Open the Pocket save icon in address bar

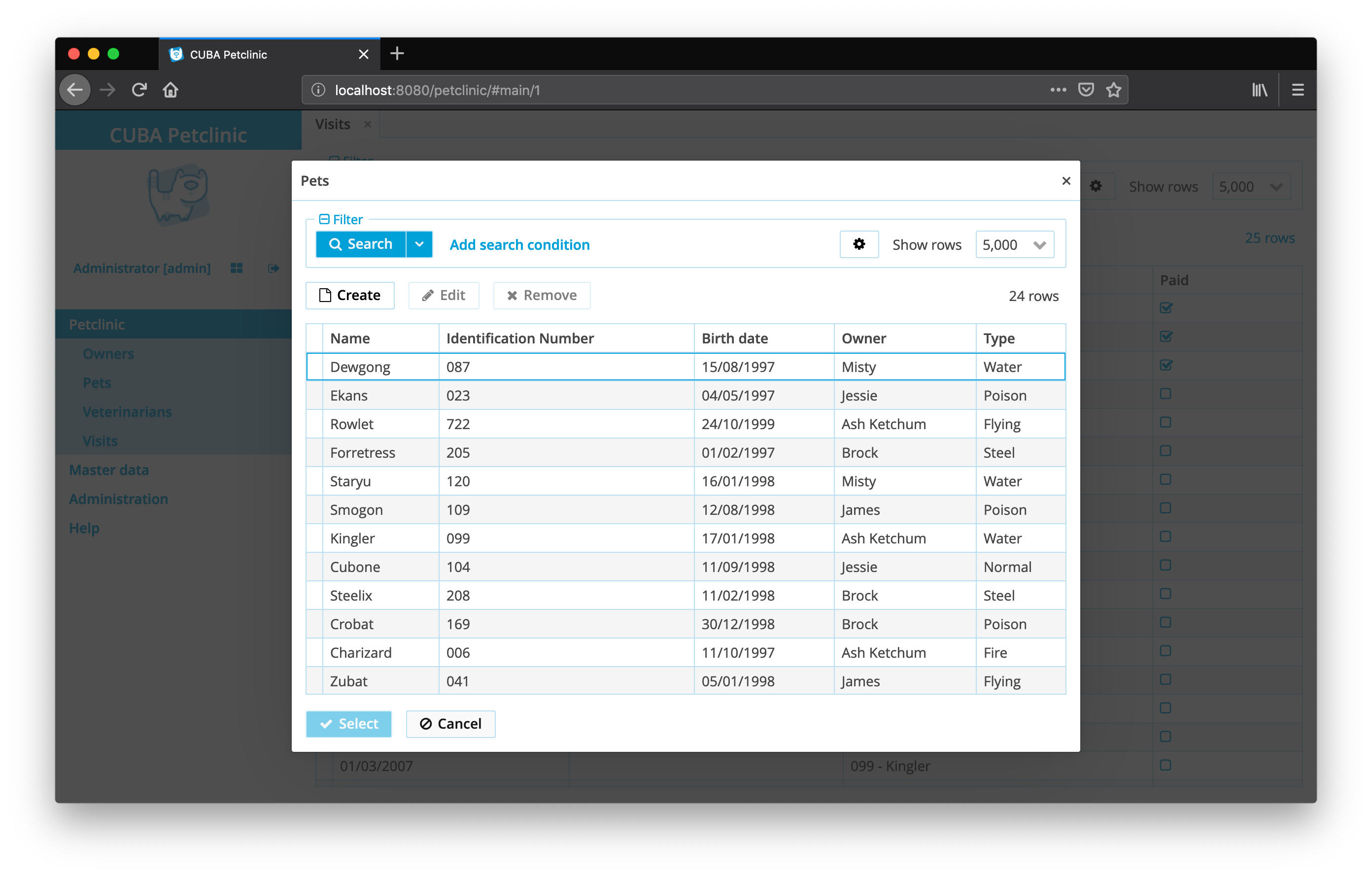pyautogui.click(x=1086, y=90)
